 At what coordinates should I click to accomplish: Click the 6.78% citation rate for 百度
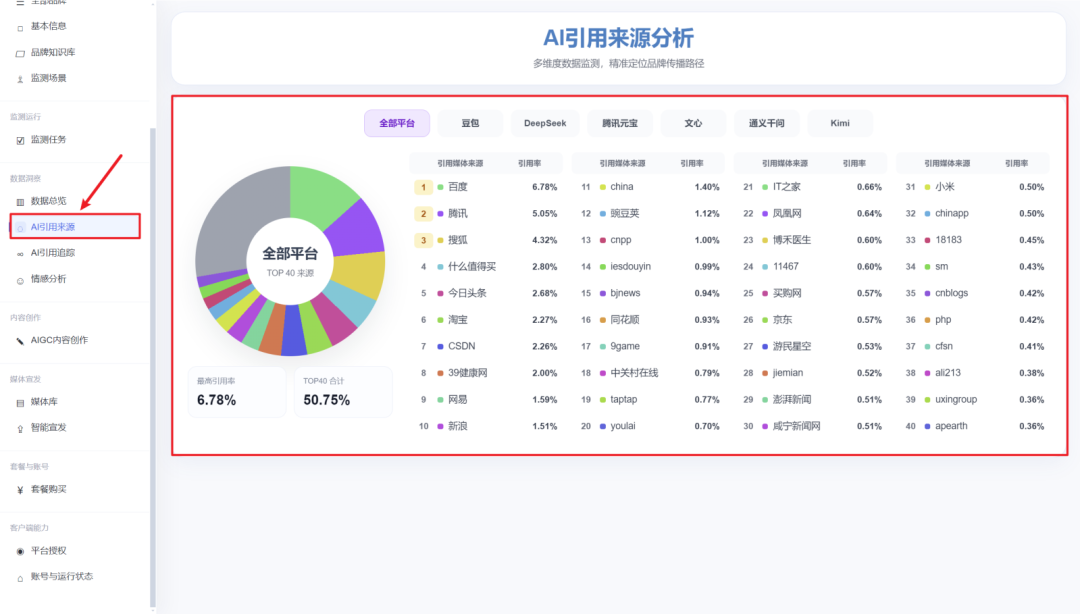coord(544,187)
